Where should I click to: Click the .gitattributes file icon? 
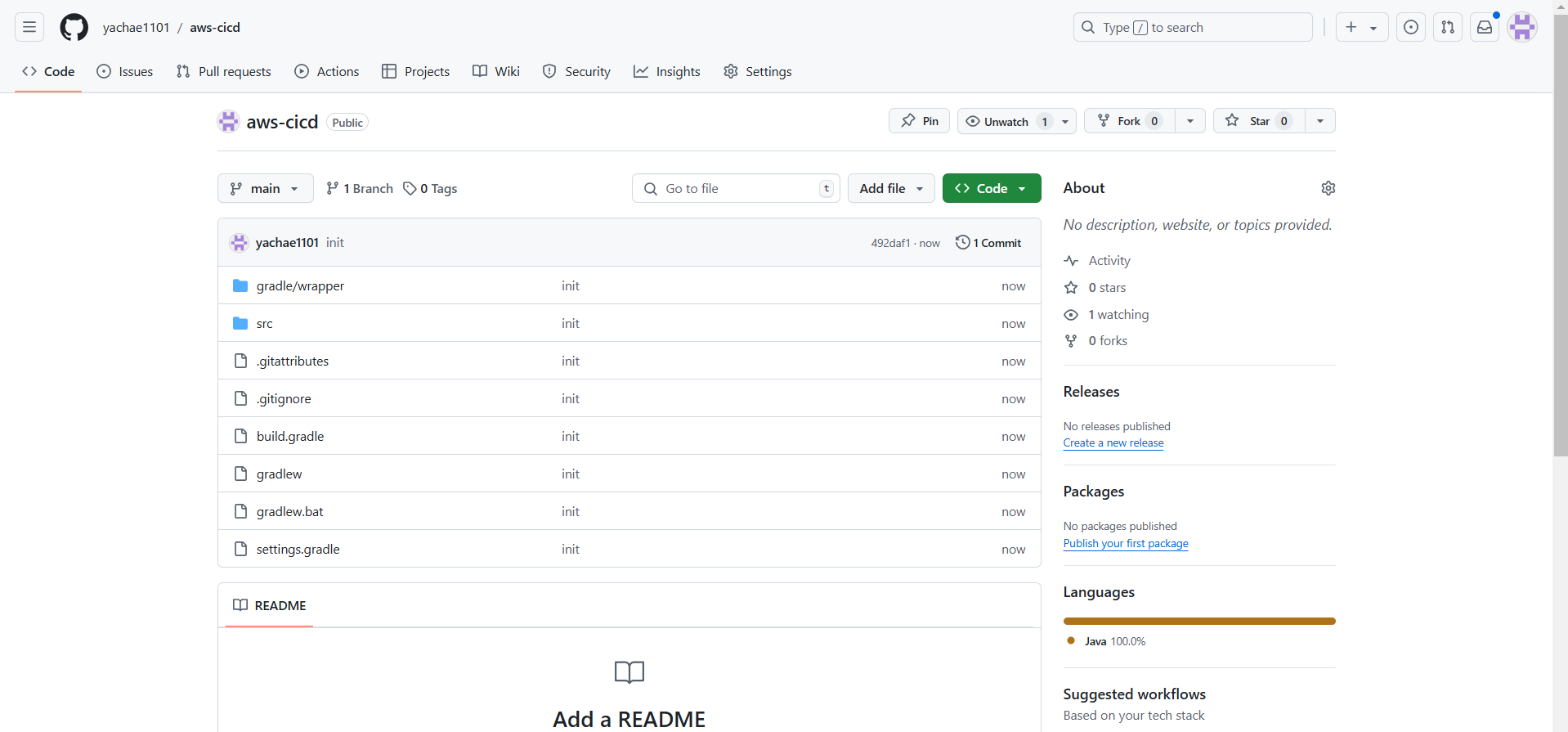[x=240, y=361]
